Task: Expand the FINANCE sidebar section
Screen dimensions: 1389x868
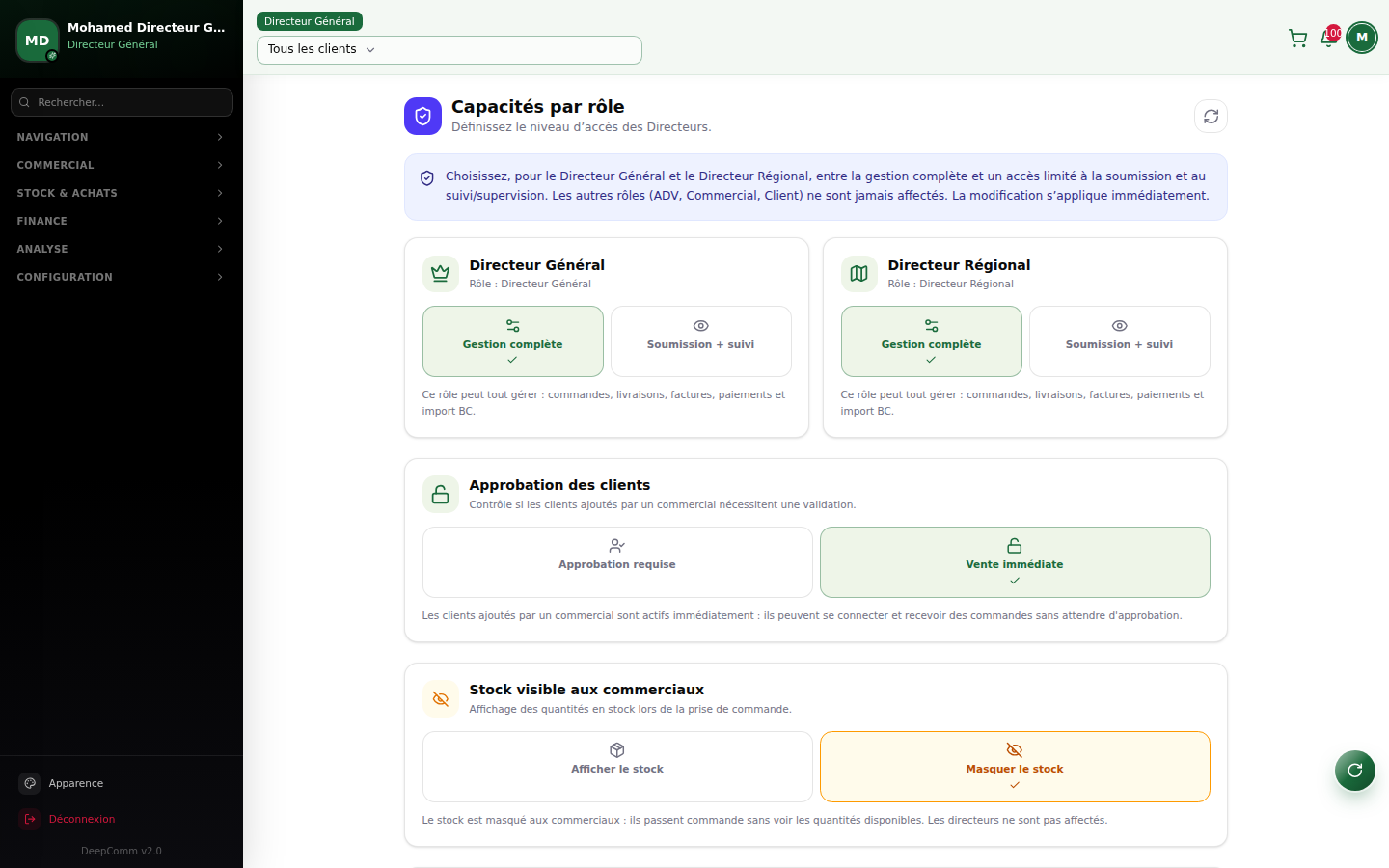Action: click(x=122, y=221)
